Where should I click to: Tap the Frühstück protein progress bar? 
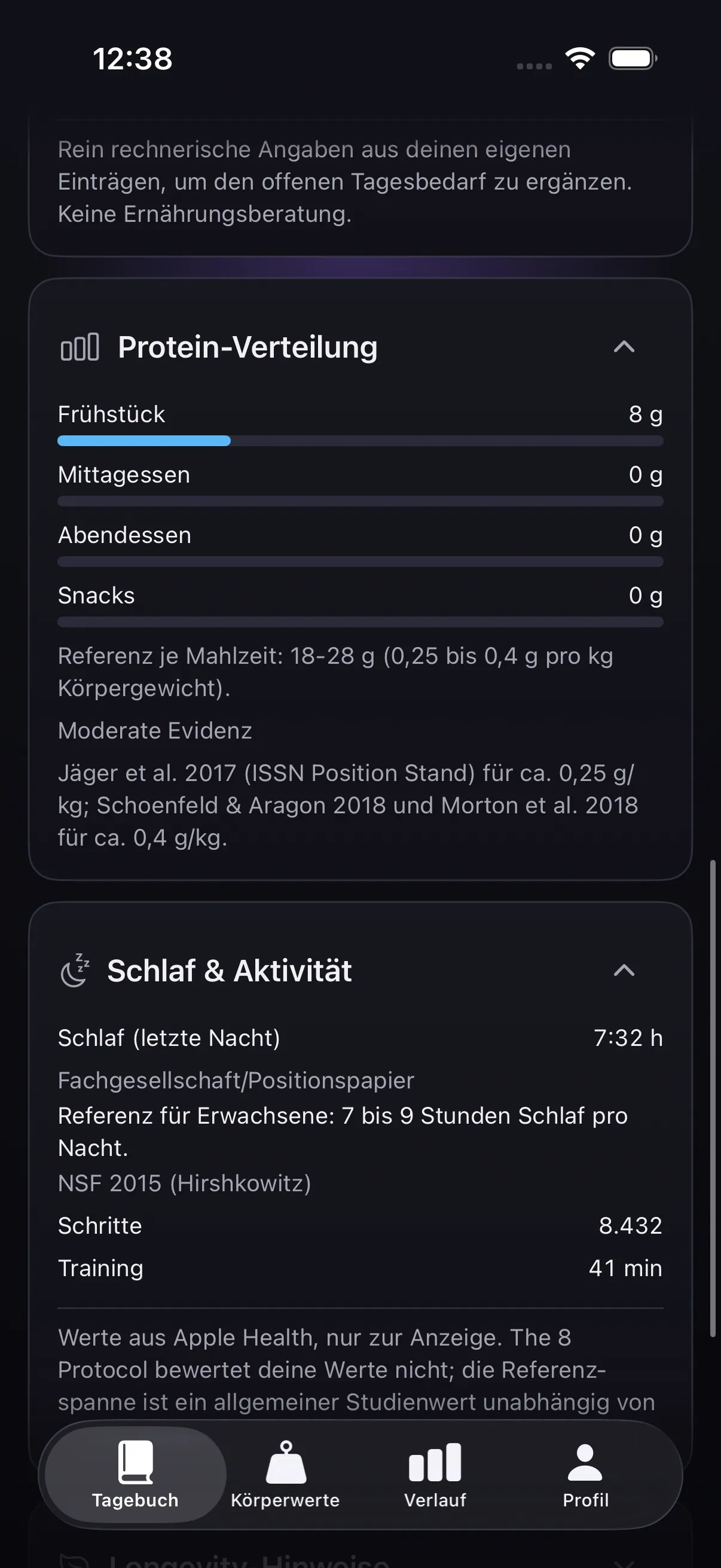[360, 441]
